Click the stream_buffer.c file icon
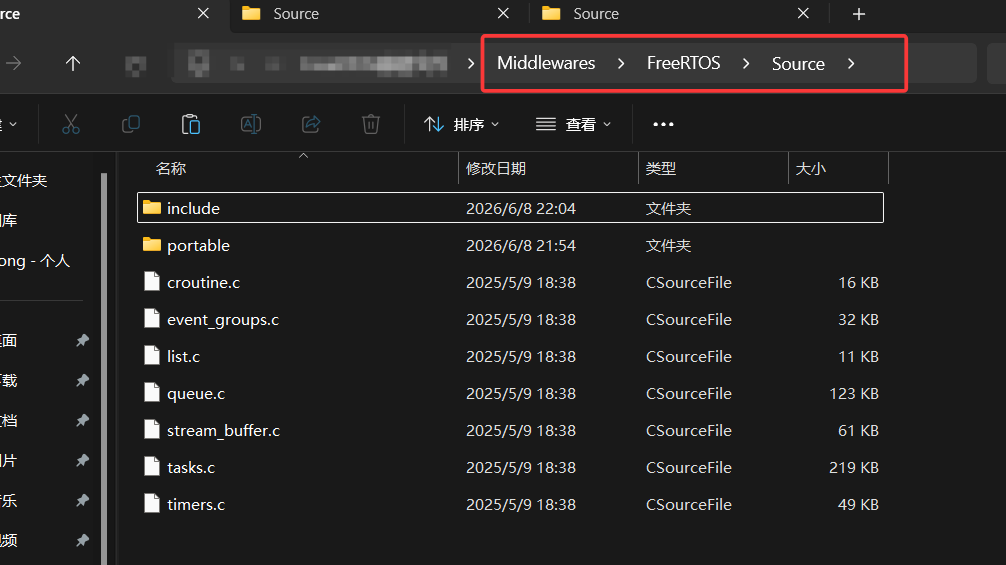The height and width of the screenshot is (565, 1006). pos(151,430)
